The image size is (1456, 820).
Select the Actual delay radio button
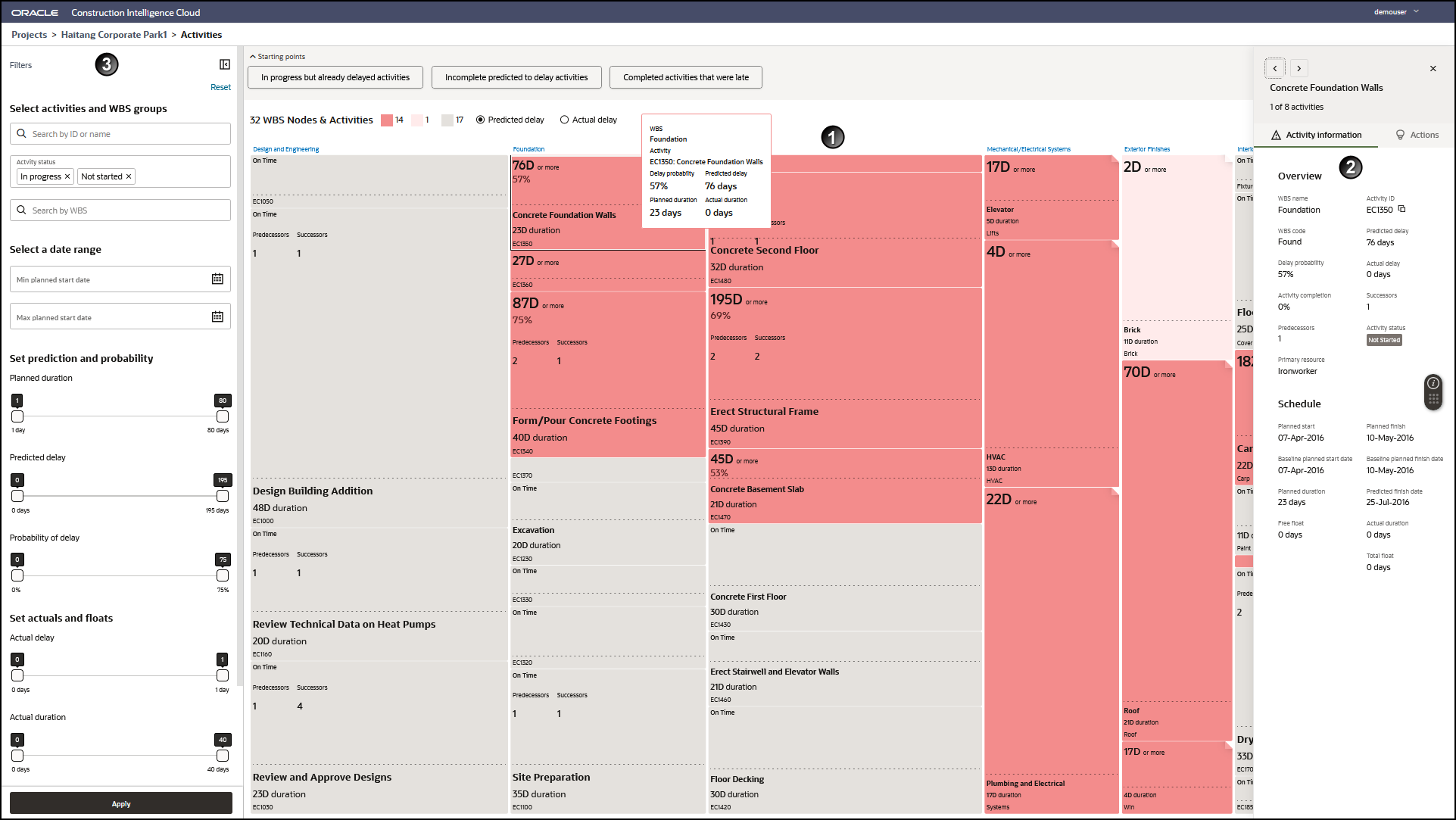[x=564, y=120]
